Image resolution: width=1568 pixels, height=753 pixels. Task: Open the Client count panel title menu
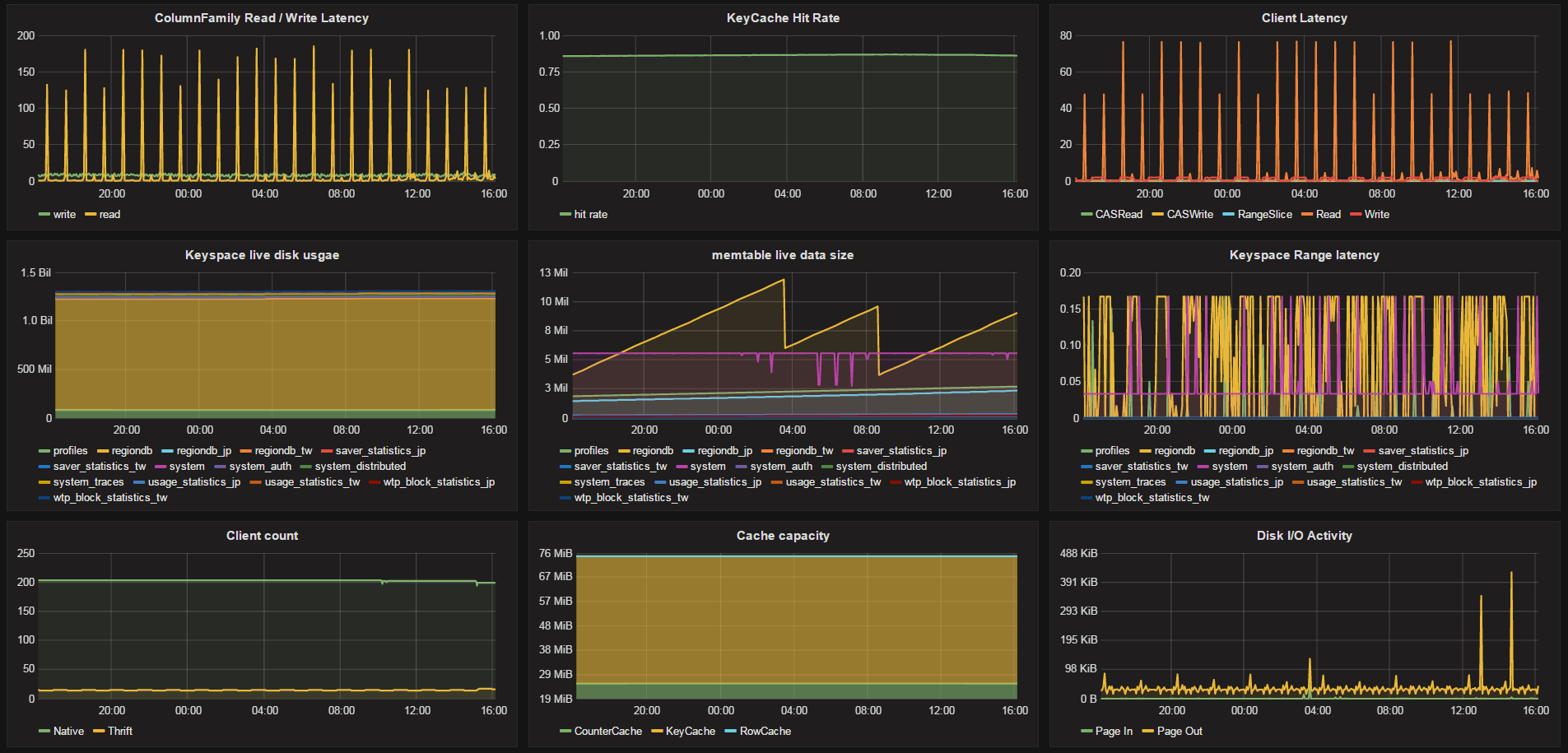262,536
